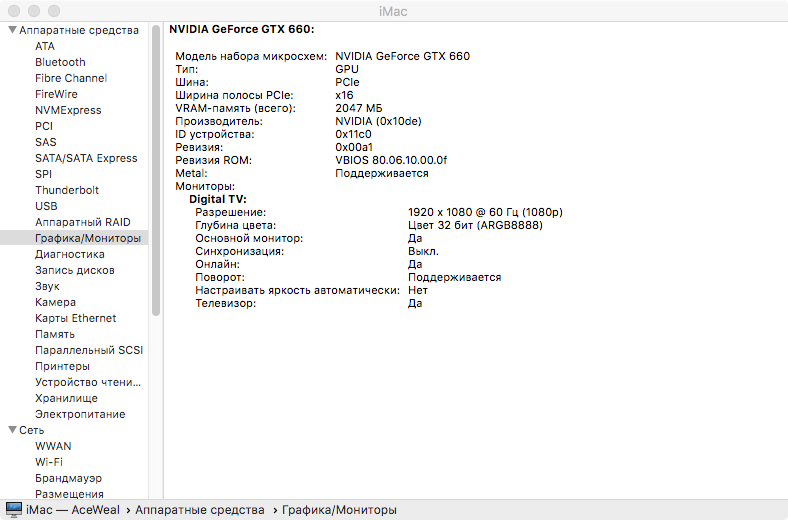
Task: Click Графика/Мониторы breadcrumb in path bar
Action: click(339, 510)
